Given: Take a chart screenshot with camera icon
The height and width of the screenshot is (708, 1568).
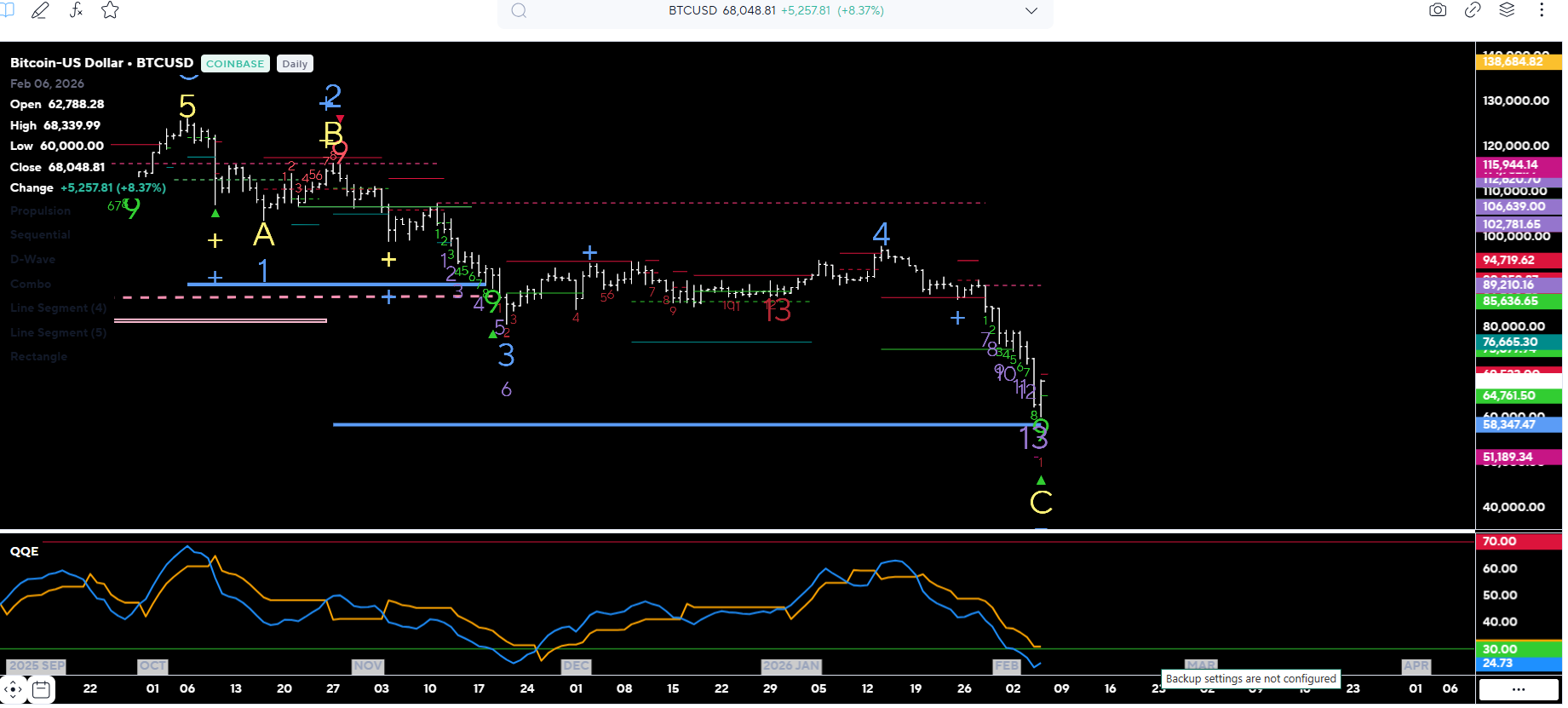Looking at the screenshot, I should tap(1438, 10).
